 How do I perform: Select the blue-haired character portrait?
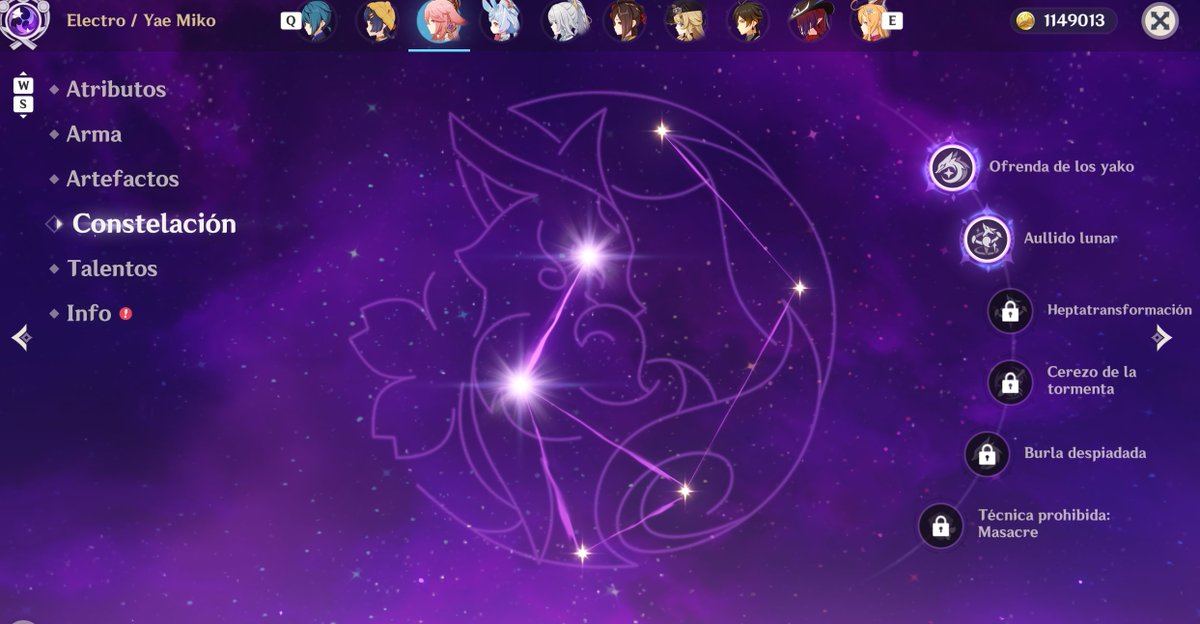click(318, 21)
